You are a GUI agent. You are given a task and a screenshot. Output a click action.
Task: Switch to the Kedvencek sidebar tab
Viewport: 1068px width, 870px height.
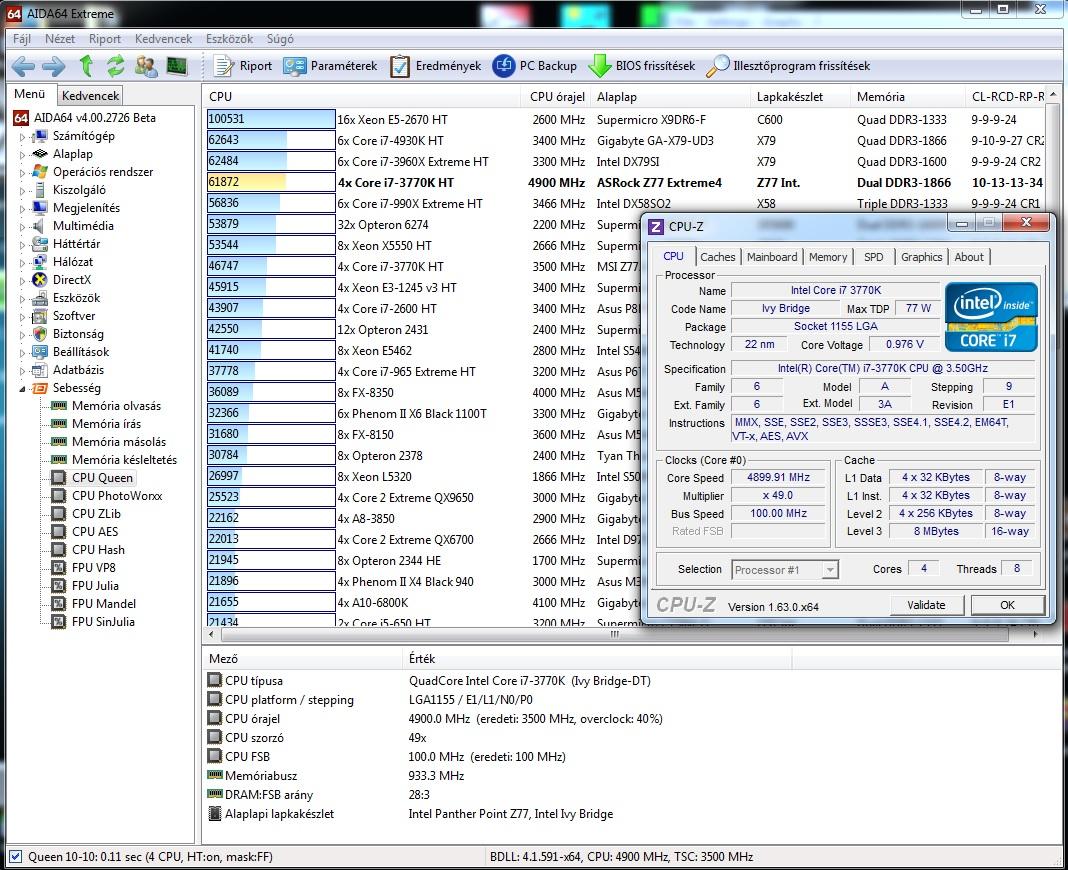click(x=91, y=95)
